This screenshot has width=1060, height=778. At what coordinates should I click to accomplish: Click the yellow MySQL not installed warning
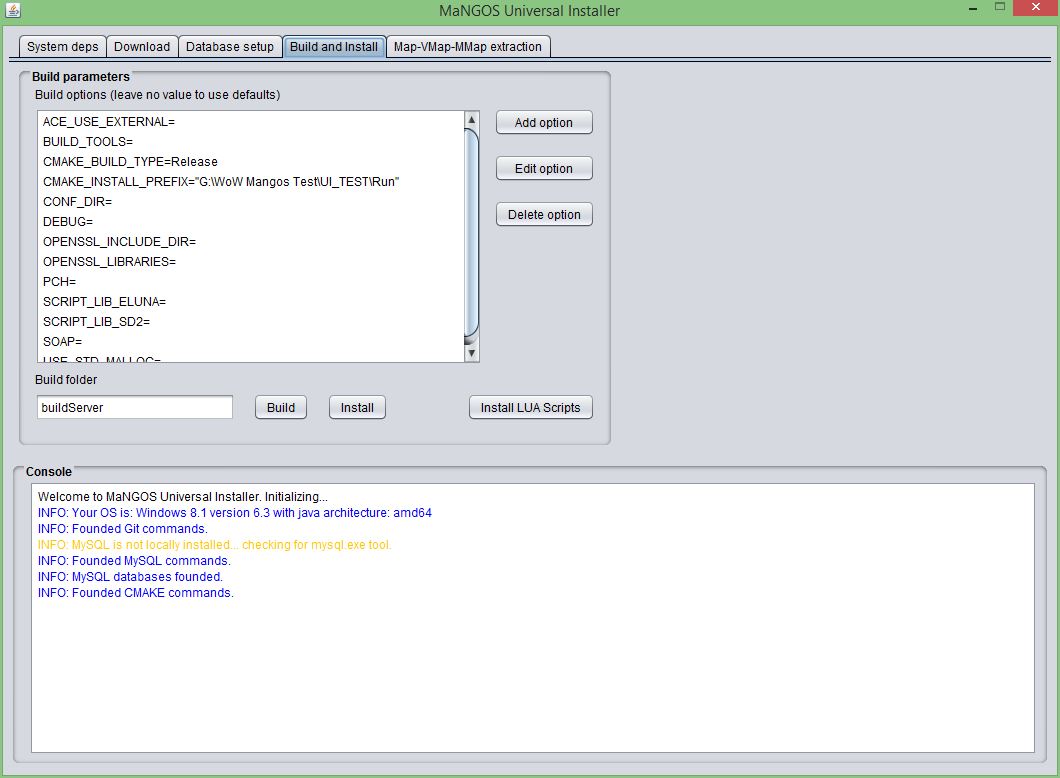(x=214, y=545)
